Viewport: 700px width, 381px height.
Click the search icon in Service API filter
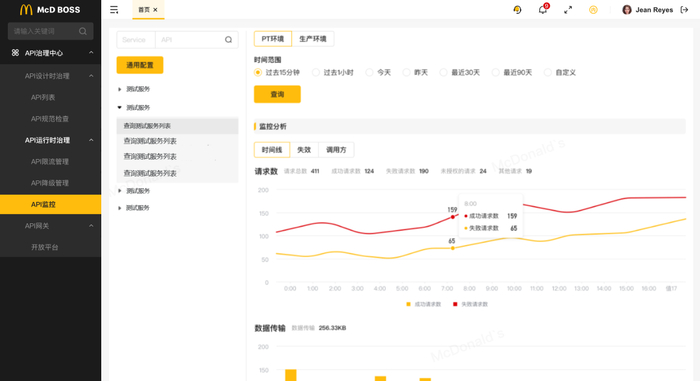[x=229, y=40]
